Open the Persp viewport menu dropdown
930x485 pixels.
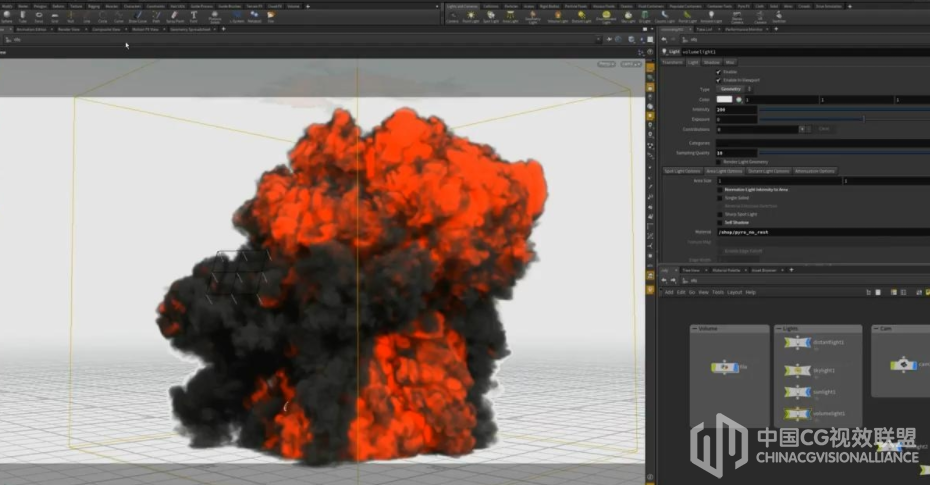tap(606, 63)
